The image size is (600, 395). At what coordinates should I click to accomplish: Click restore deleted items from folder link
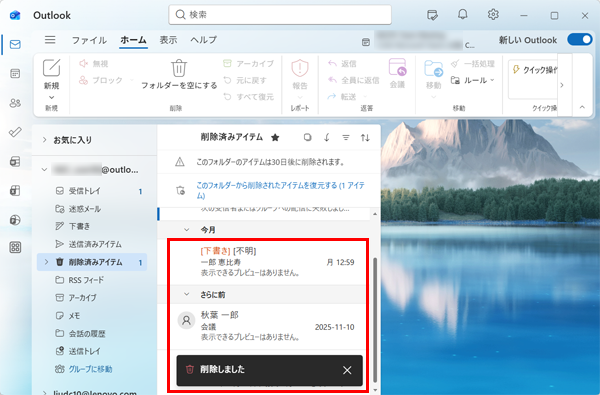click(x=280, y=190)
